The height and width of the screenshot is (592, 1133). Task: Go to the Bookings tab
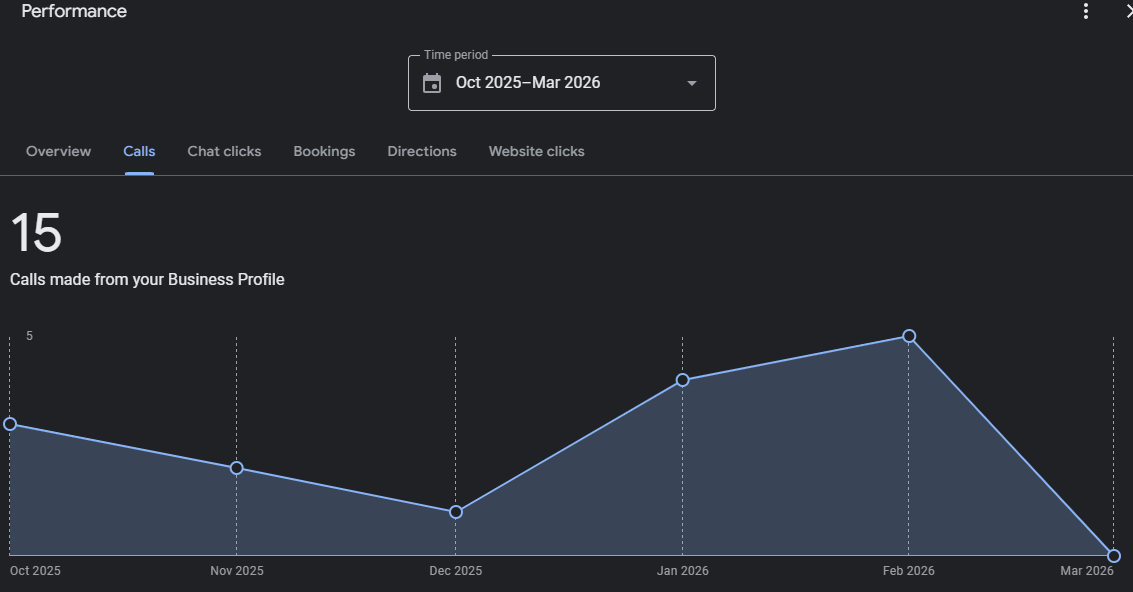(x=324, y=151)
